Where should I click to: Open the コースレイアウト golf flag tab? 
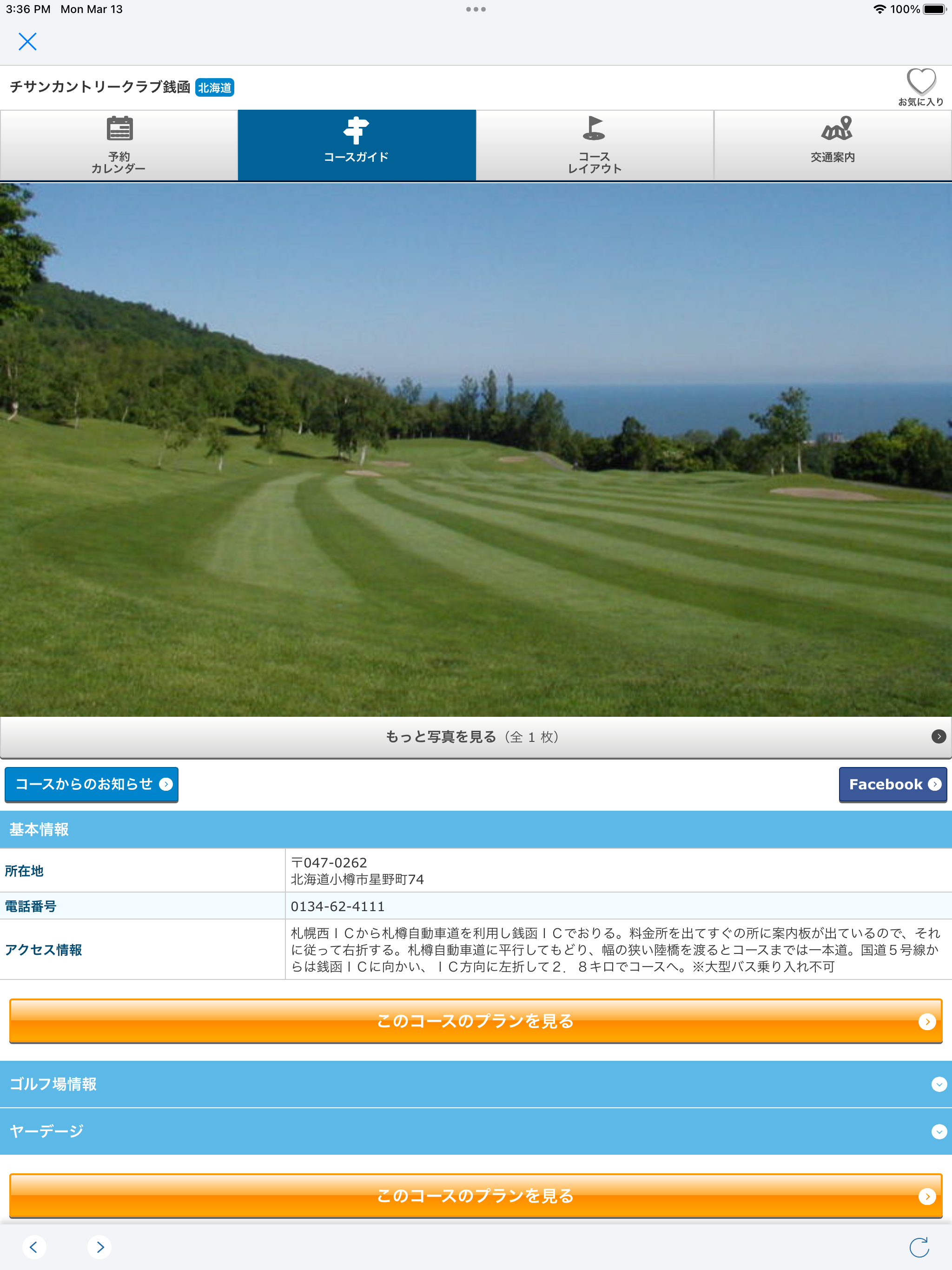(x=594, y=145)
